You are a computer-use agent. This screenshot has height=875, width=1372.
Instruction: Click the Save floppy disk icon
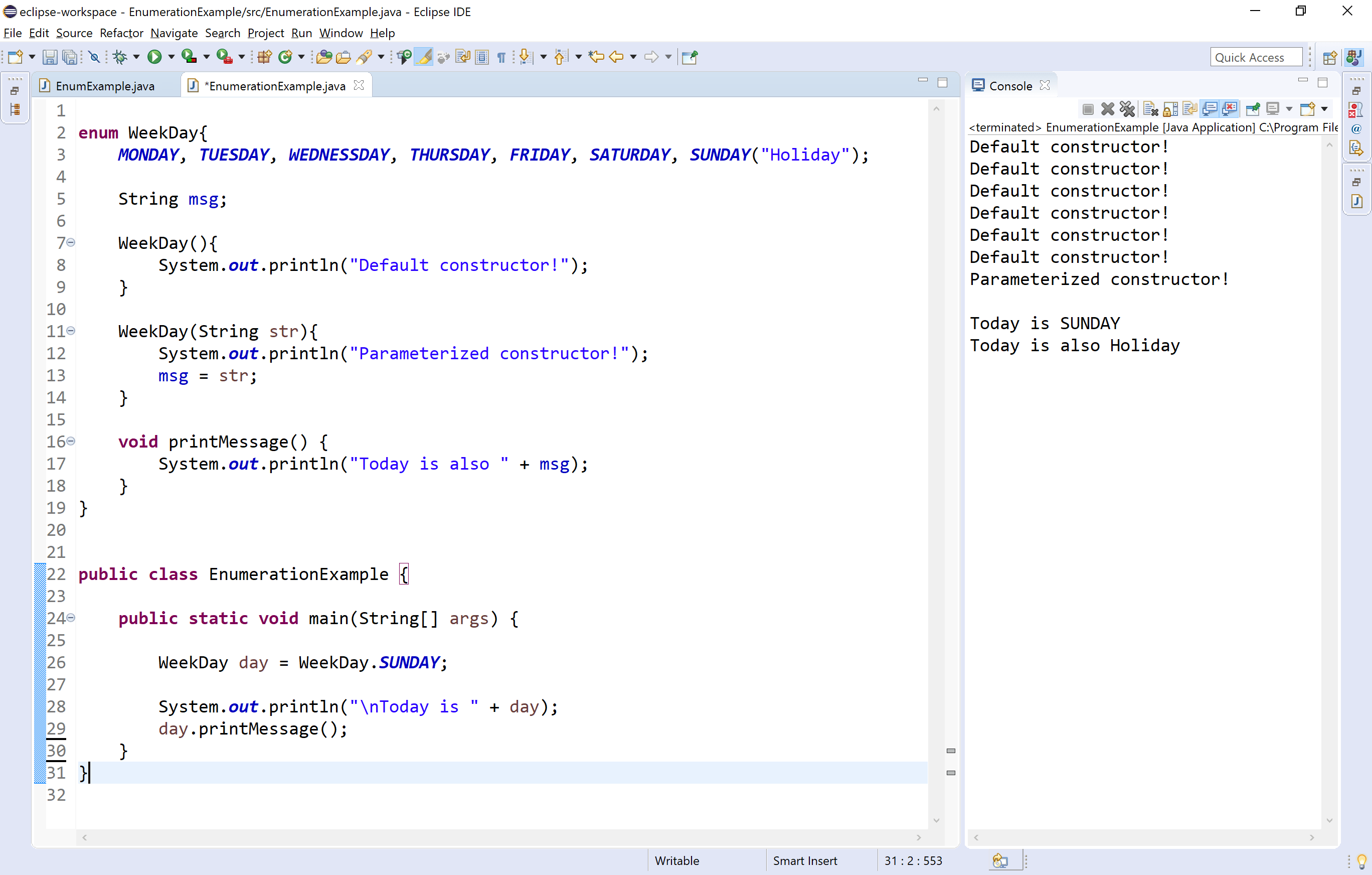pos(50,57)
